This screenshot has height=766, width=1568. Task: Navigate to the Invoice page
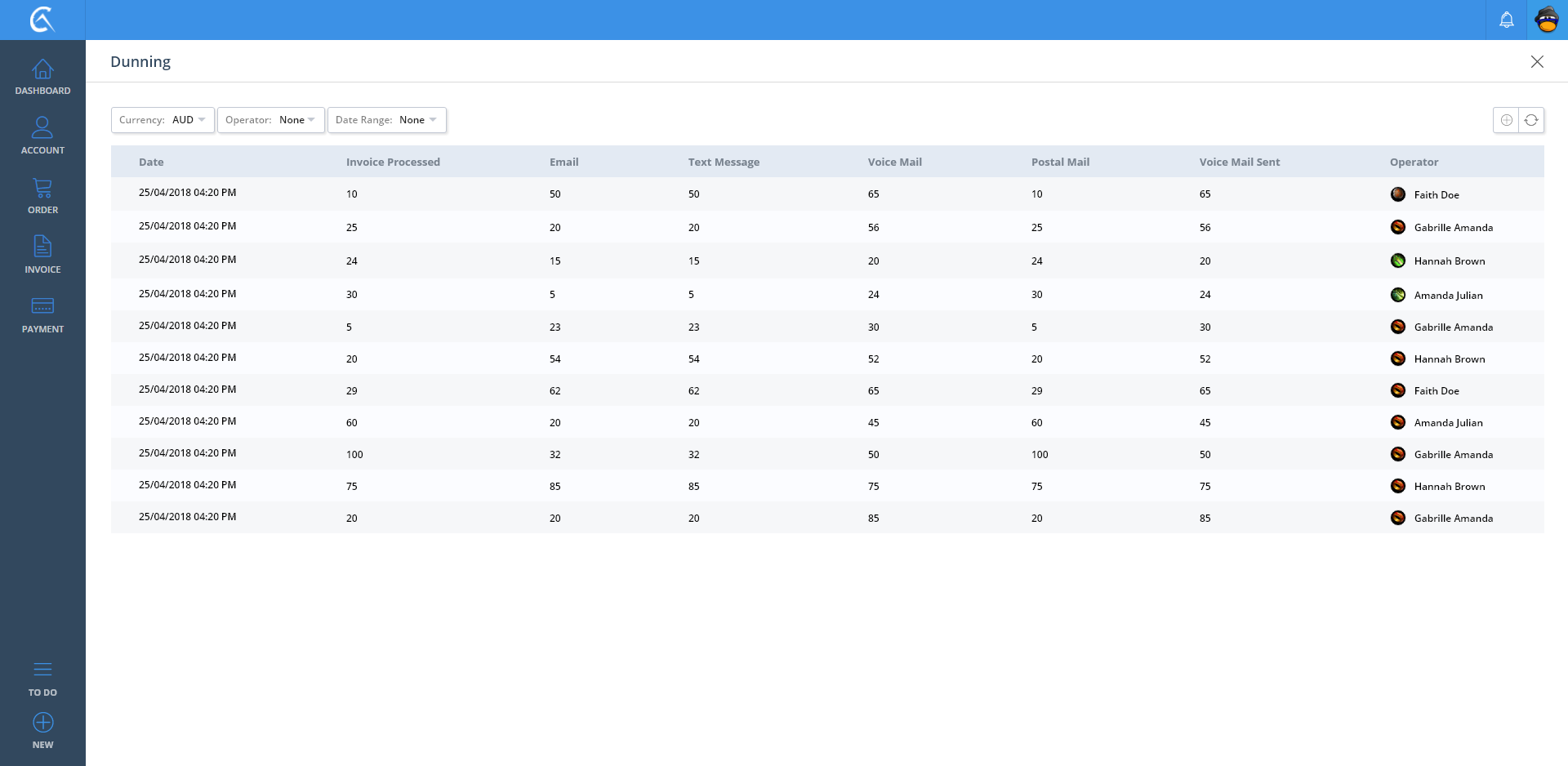pos(42,247)
